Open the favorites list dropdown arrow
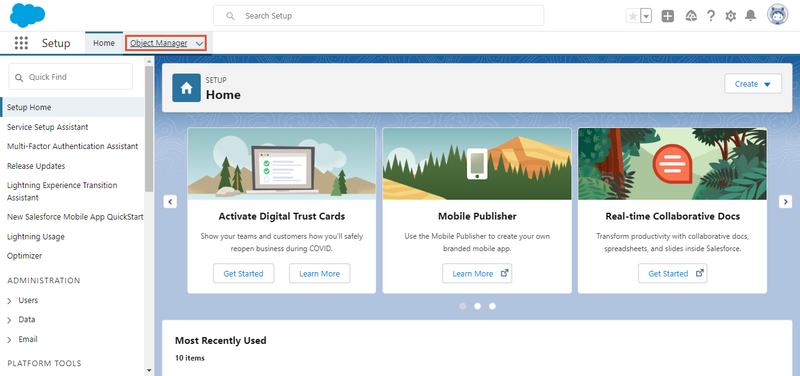 coord(646,16)
